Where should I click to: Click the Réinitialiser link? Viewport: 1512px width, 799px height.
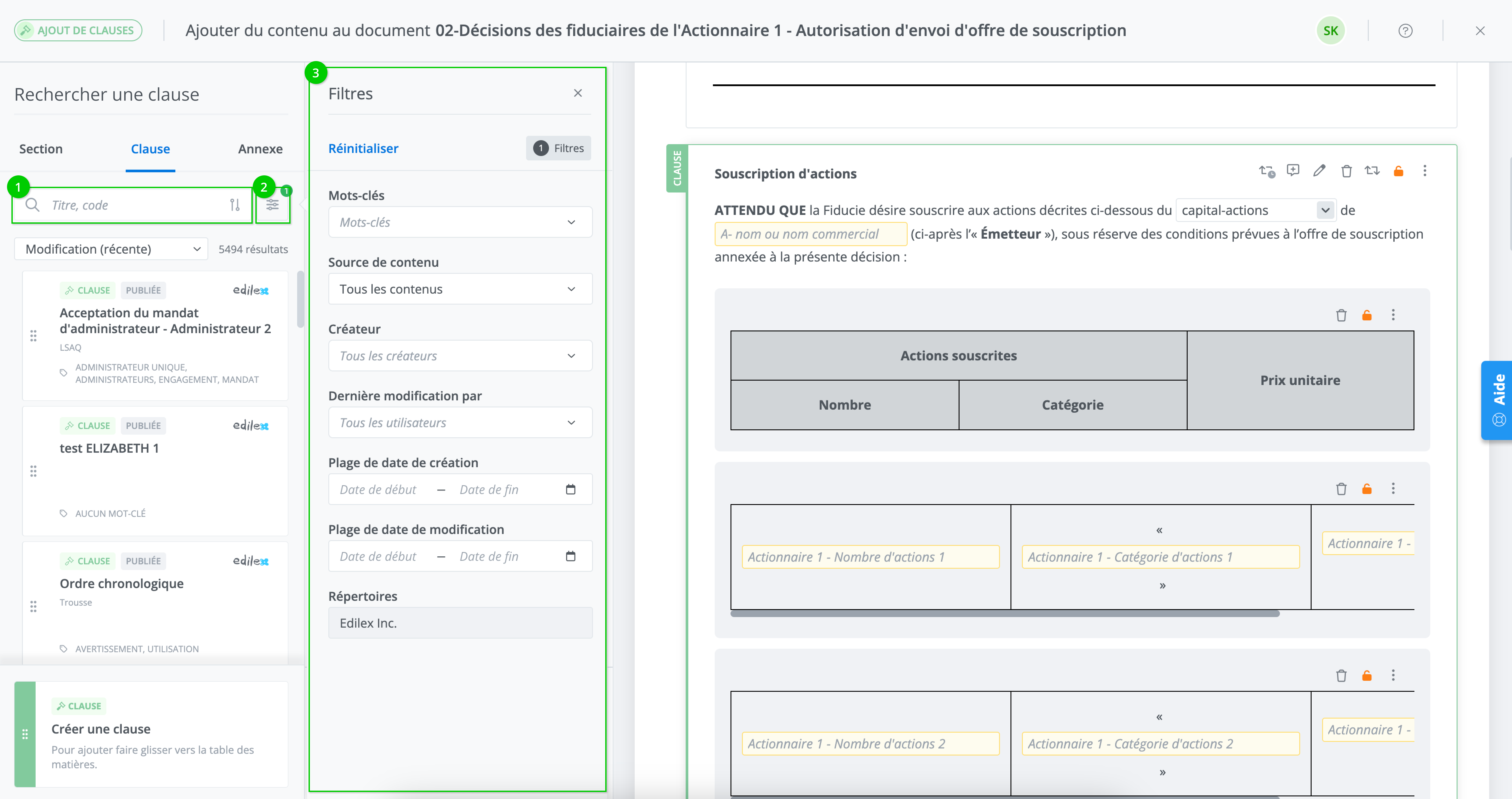[x=363, y=148]
